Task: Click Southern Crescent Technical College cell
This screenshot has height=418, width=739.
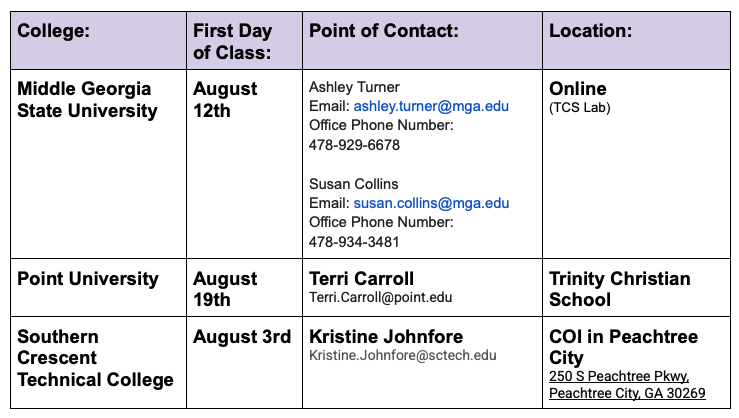Action: point(99,362)
